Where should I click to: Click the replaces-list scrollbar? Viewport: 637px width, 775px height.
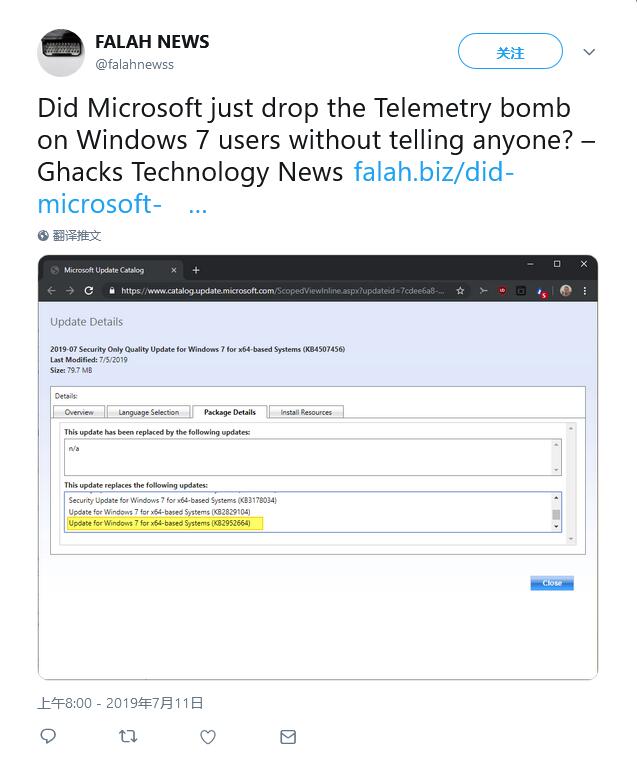pos(556,517)
